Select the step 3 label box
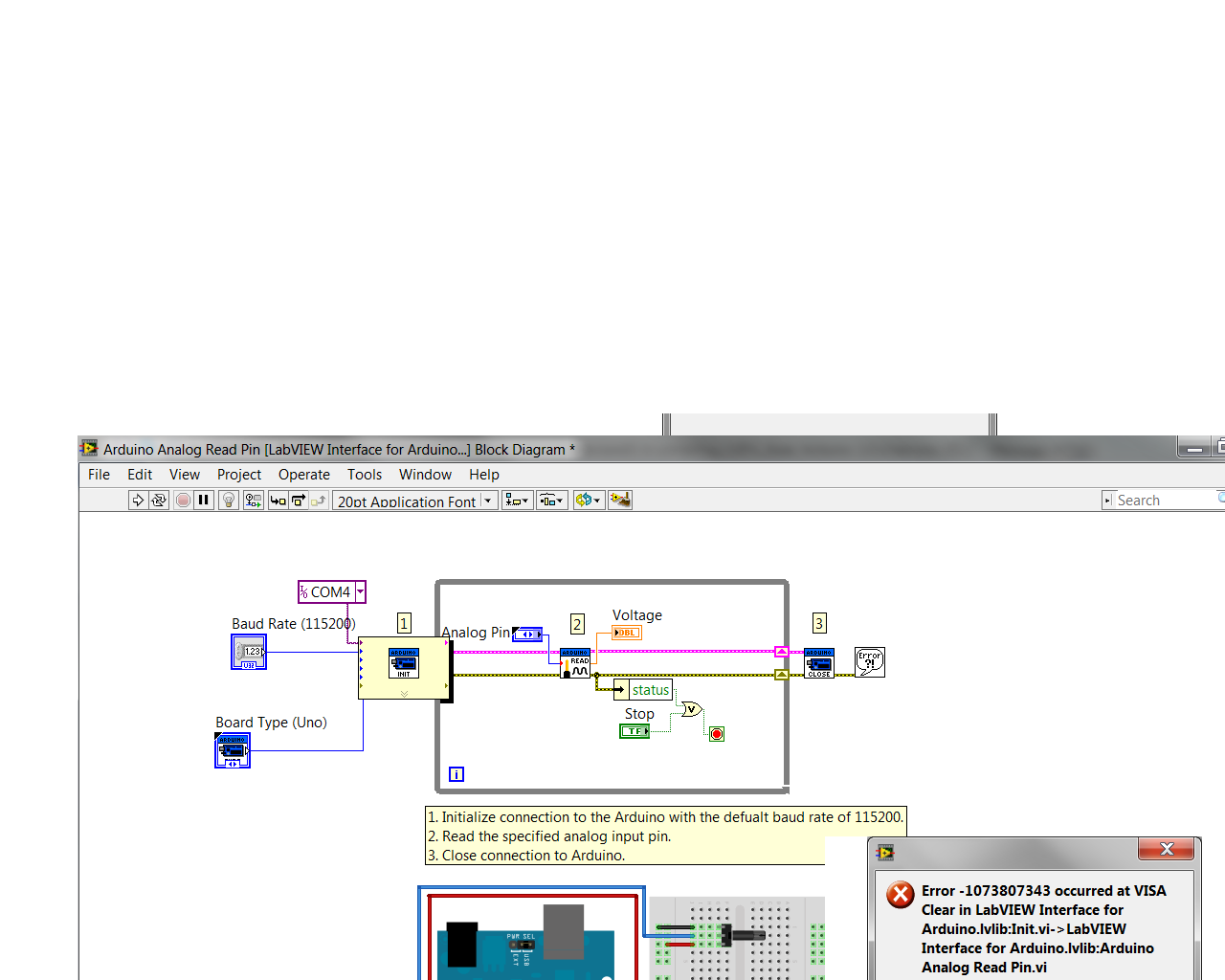1225x980 pixels. [x=819, y=624]
